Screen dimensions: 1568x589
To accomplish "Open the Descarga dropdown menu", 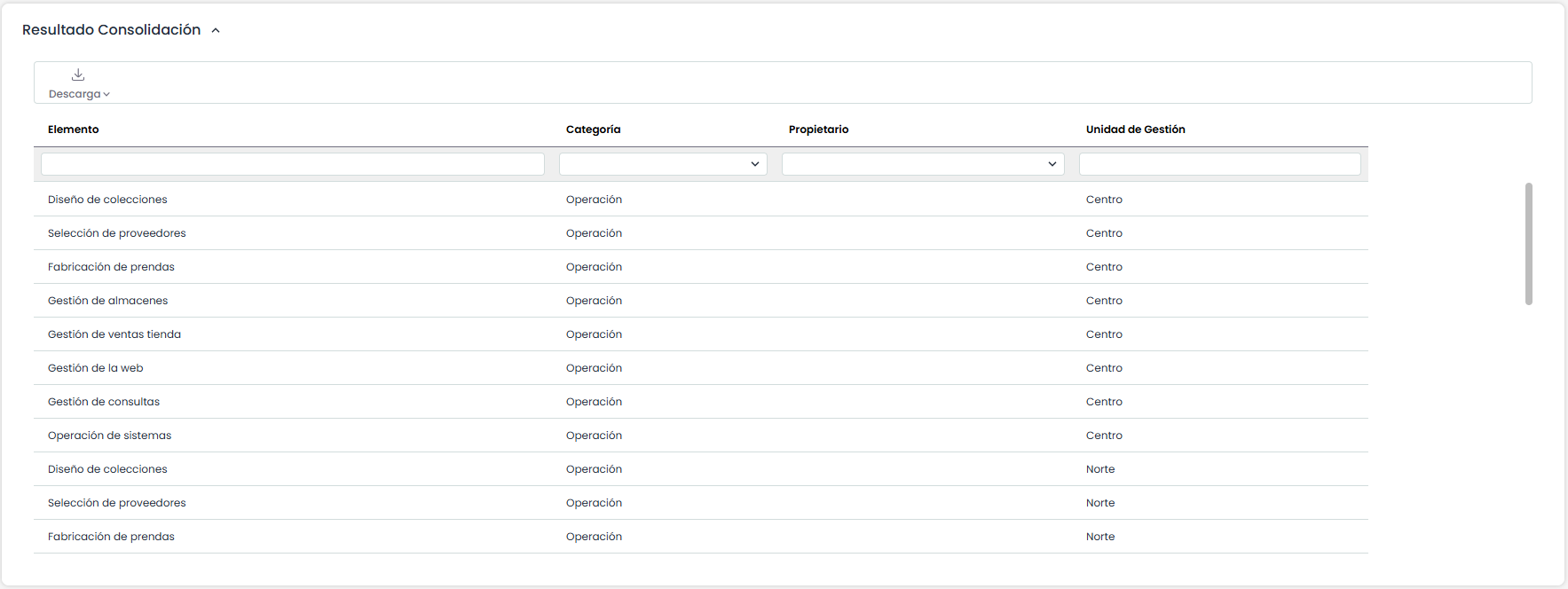I will pyautogui.click(x=79, y=94).
